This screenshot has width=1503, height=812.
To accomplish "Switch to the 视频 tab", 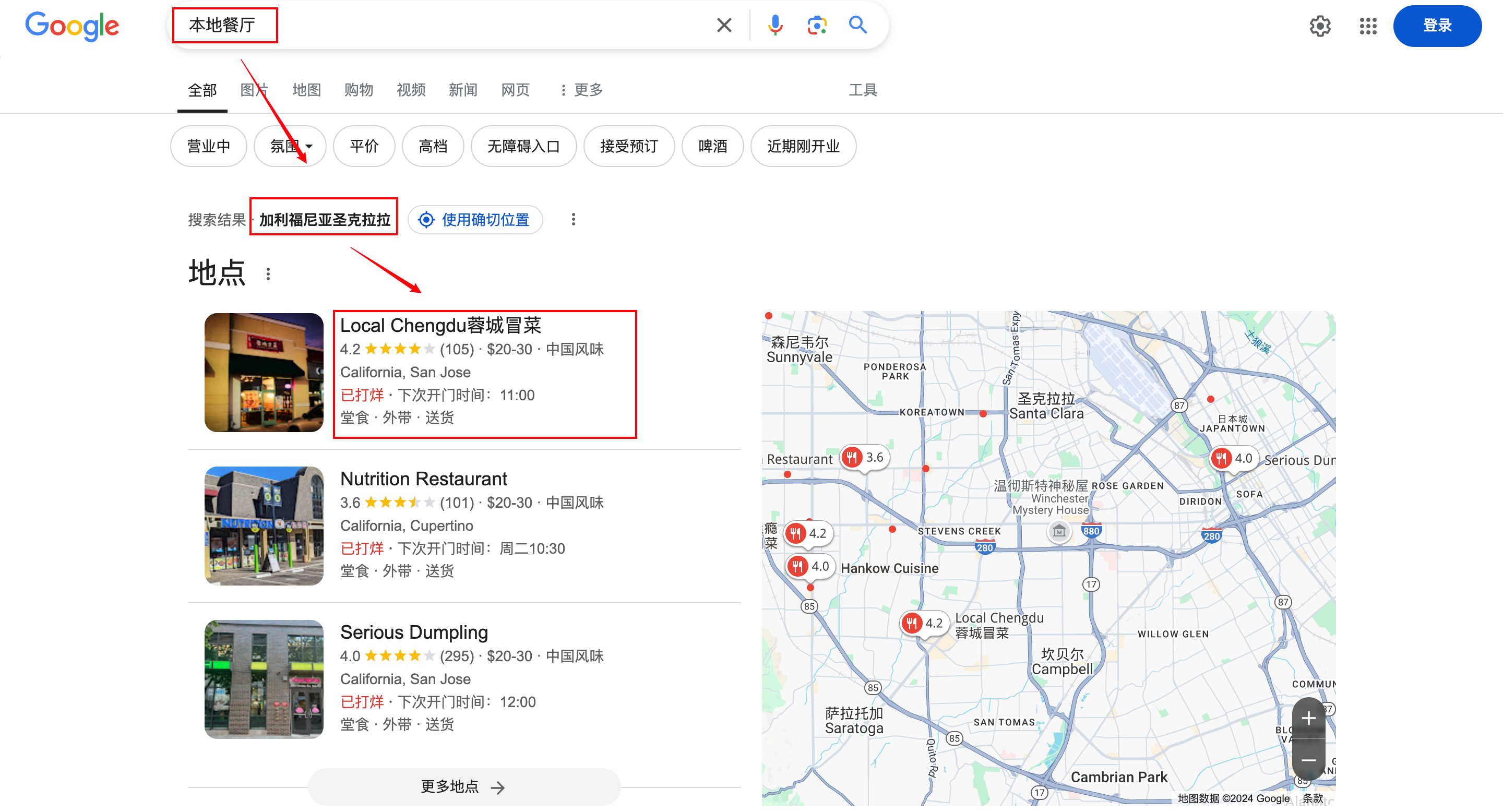I will click(411, 90).
